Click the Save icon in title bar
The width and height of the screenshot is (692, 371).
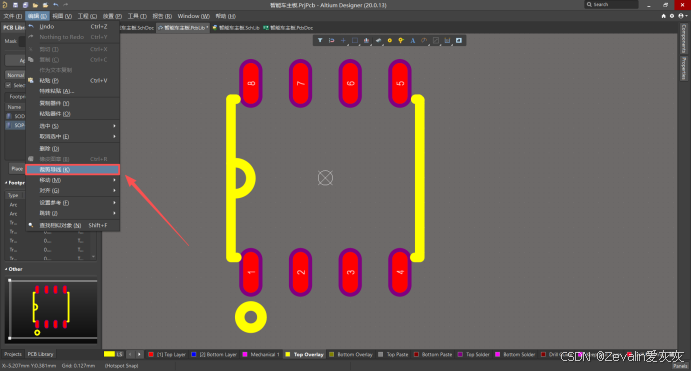click(15, 5)
